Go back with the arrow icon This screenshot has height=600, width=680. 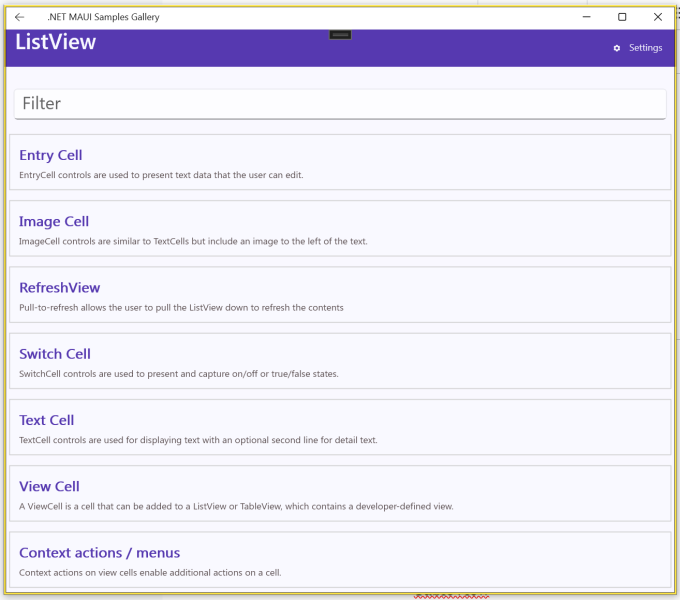(20, 17)
